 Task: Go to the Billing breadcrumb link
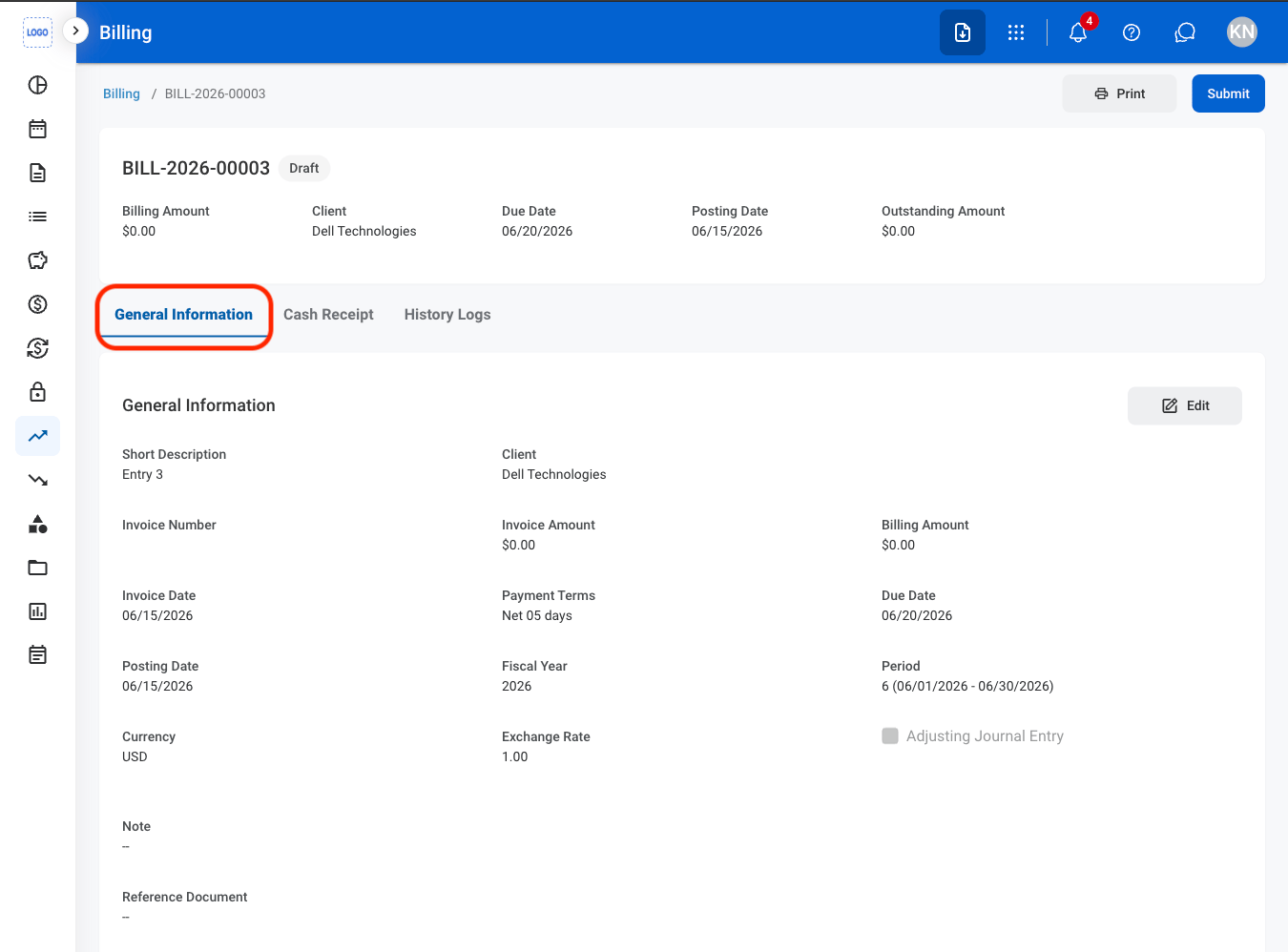pos(121,93)
